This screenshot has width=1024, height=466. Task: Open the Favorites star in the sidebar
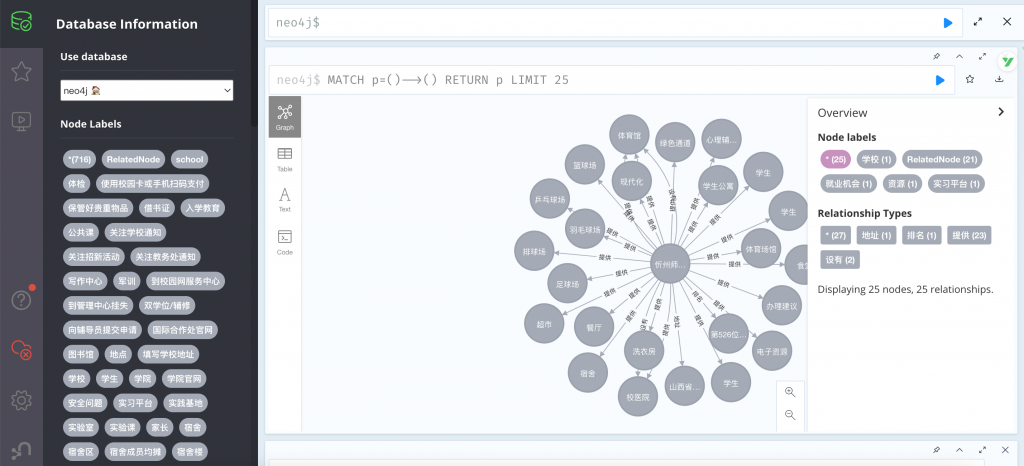tap(21, 71)
